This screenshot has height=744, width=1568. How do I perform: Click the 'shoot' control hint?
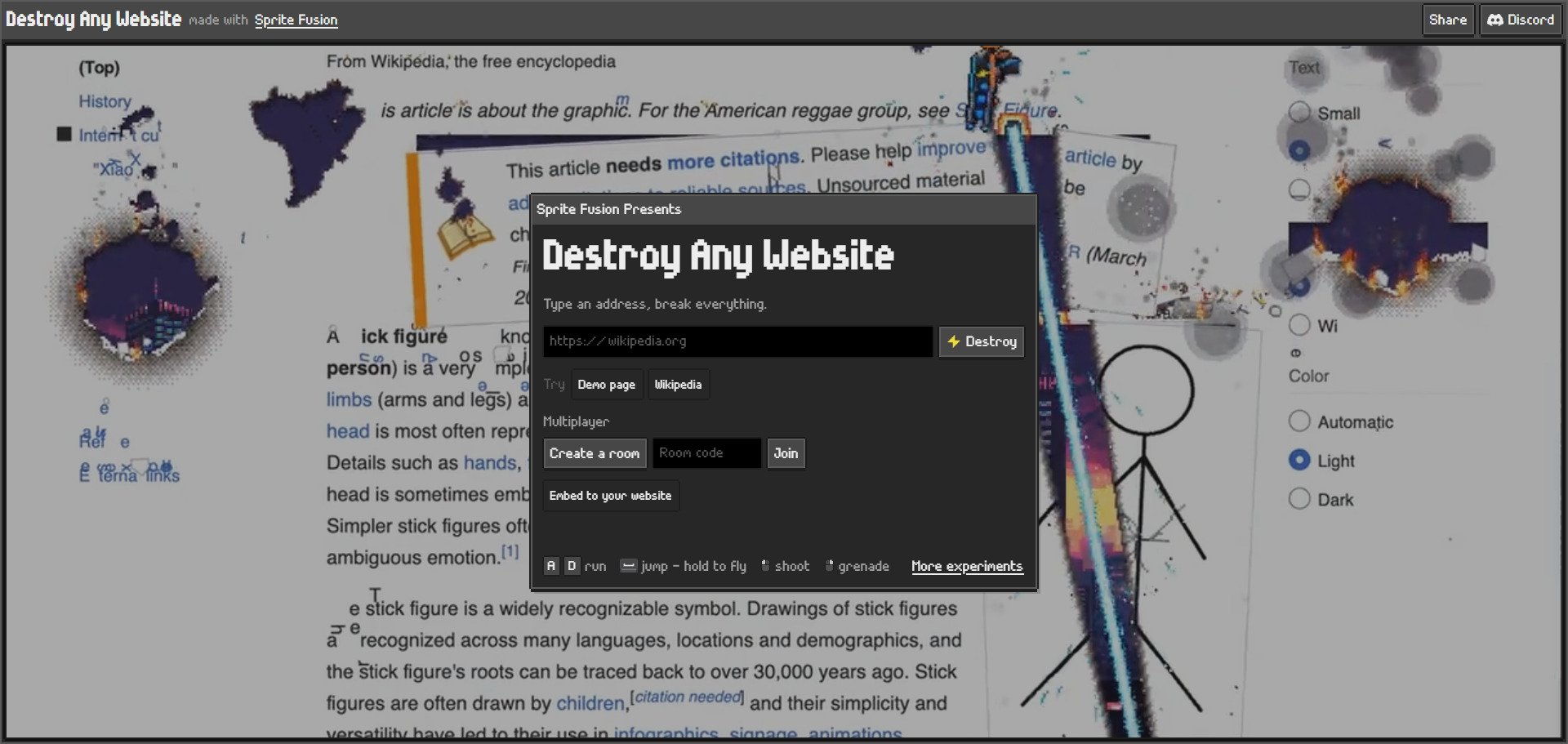click(785, 566)
